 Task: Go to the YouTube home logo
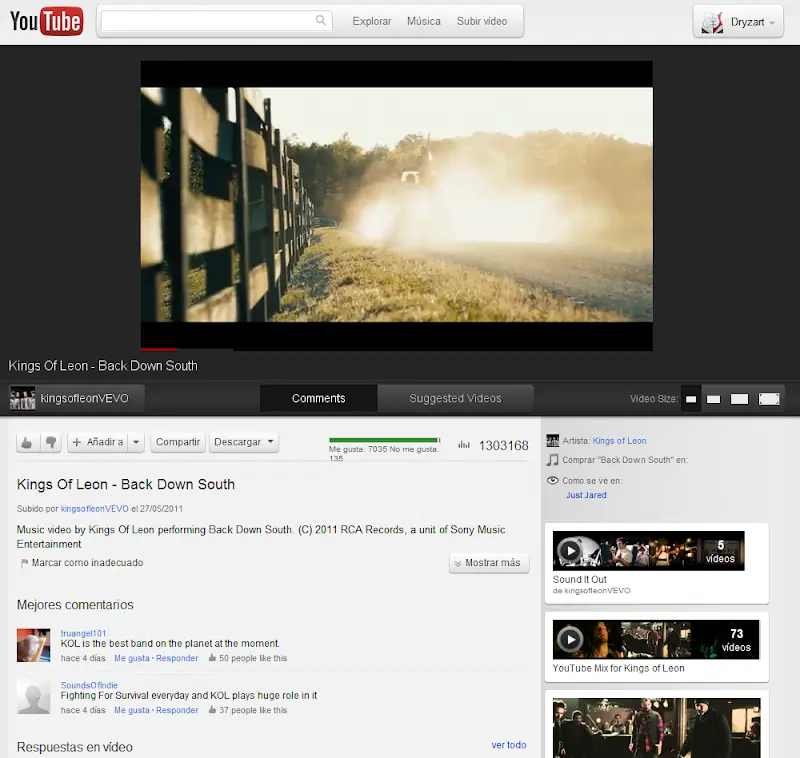point(46,21)
